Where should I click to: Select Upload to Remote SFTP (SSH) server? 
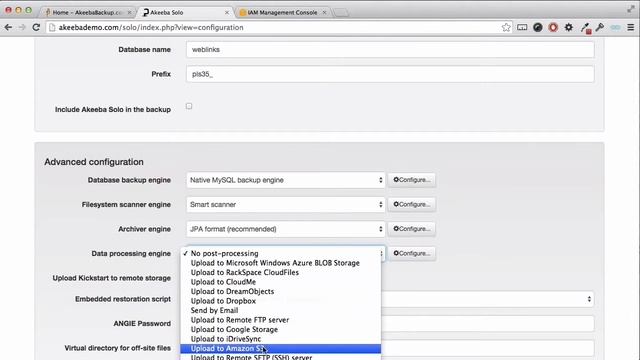[281, 357]
